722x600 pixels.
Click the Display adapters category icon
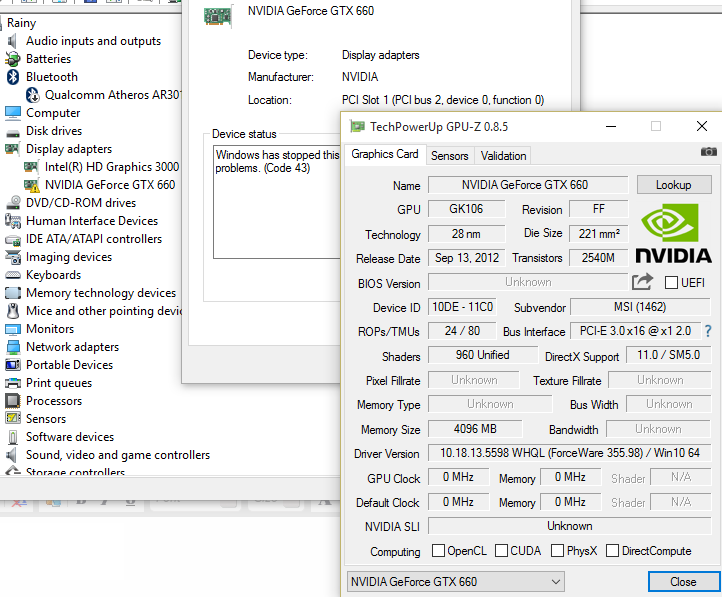[12, 149]
